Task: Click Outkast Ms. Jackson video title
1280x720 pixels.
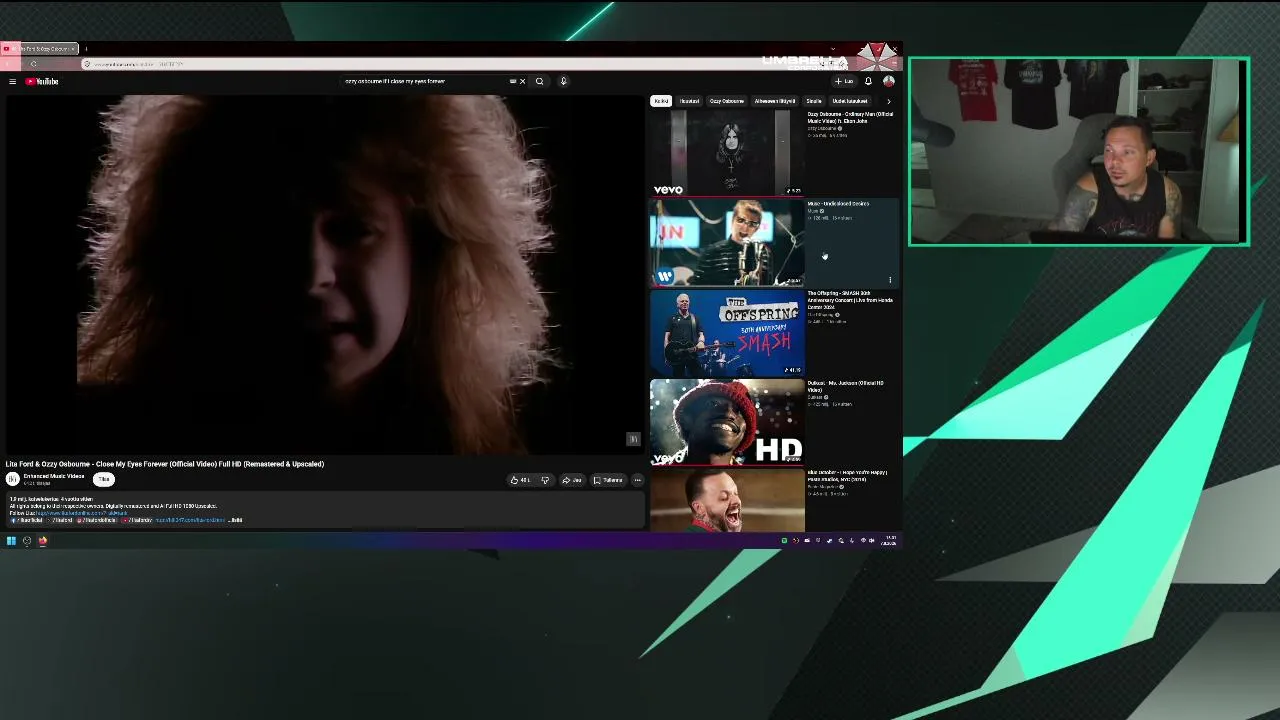Action: [846, 387]
